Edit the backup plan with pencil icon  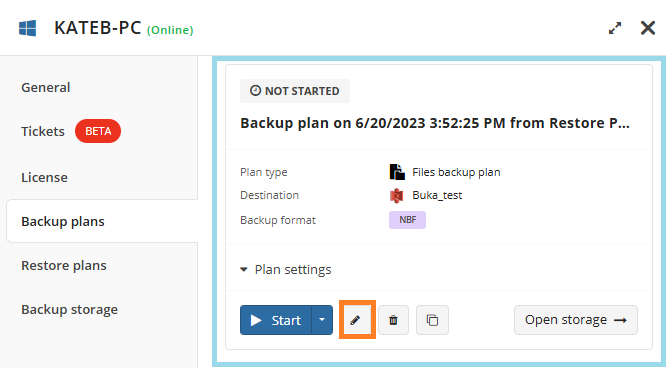click(x=357, y=320)
